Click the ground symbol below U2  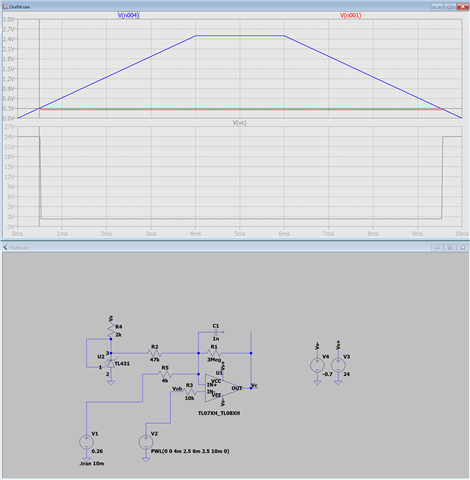(x=111, y=383)
